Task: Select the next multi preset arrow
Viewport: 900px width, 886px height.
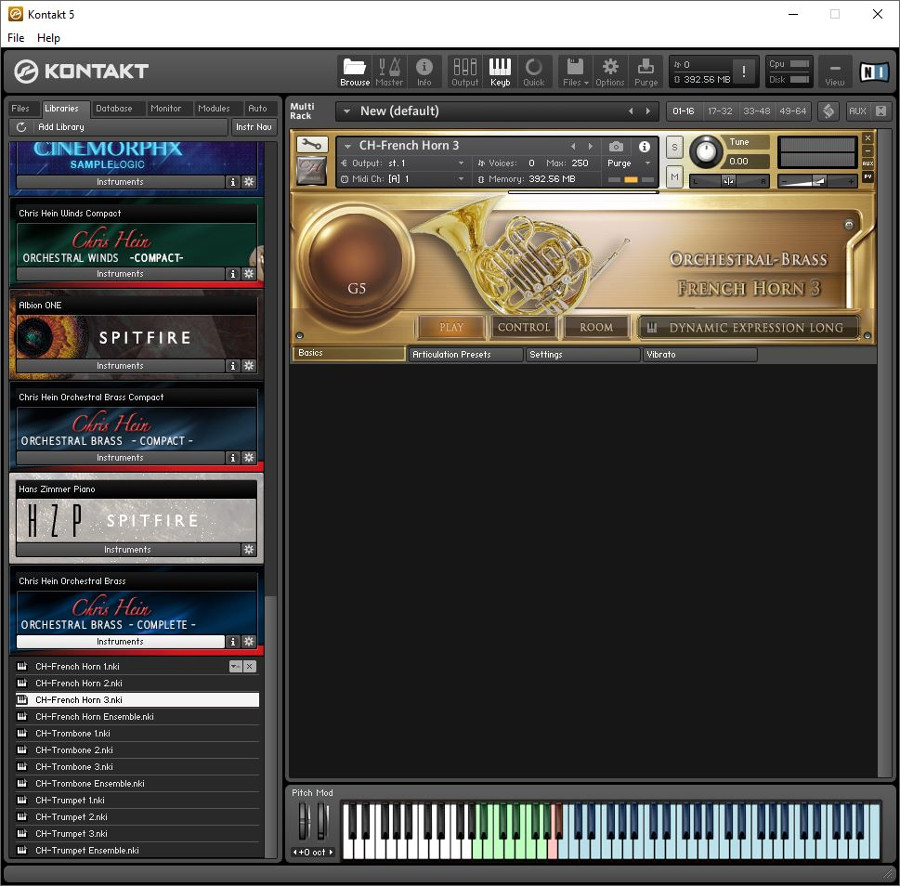Action: (648, 111)
